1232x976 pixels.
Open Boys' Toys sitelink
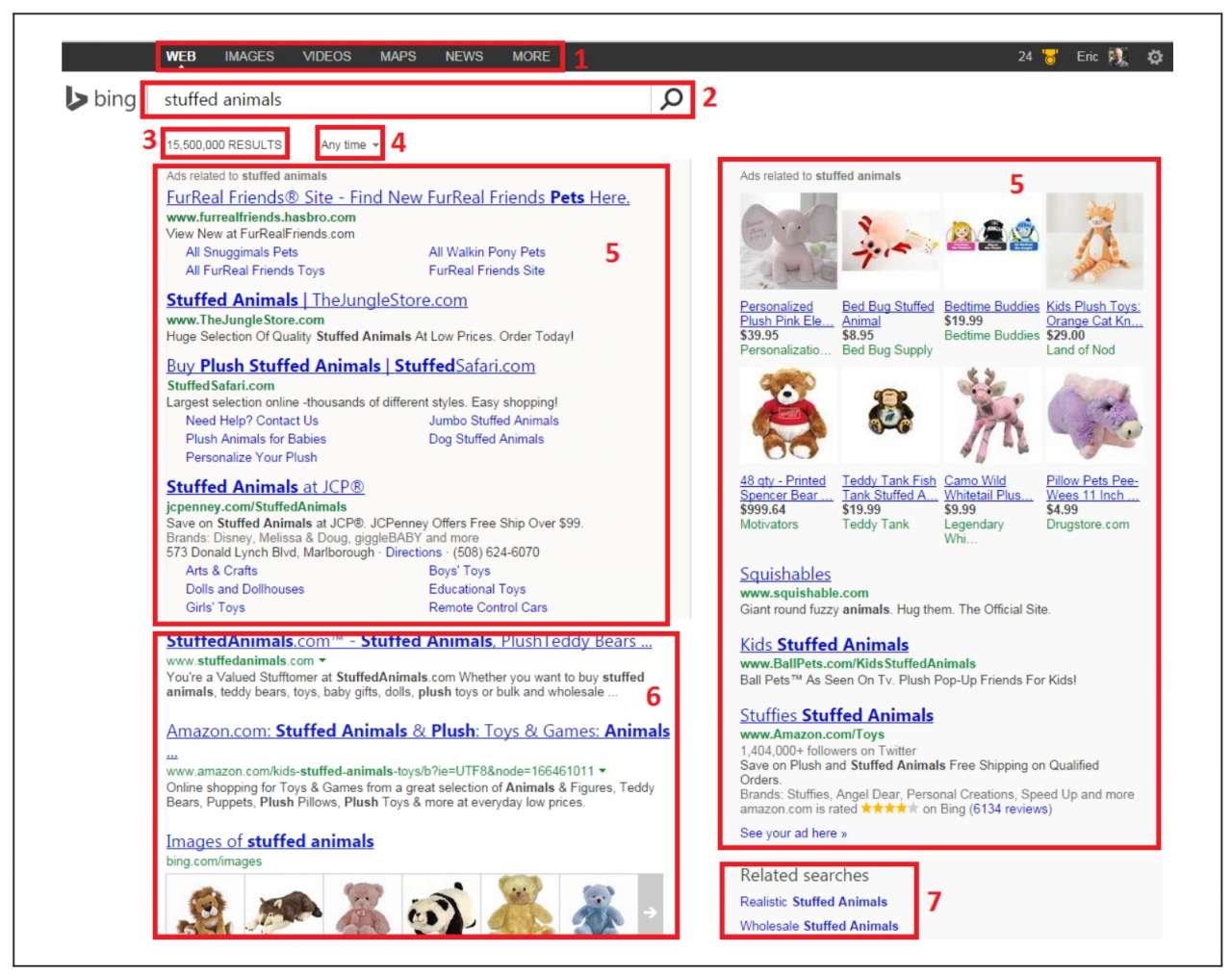459,571
